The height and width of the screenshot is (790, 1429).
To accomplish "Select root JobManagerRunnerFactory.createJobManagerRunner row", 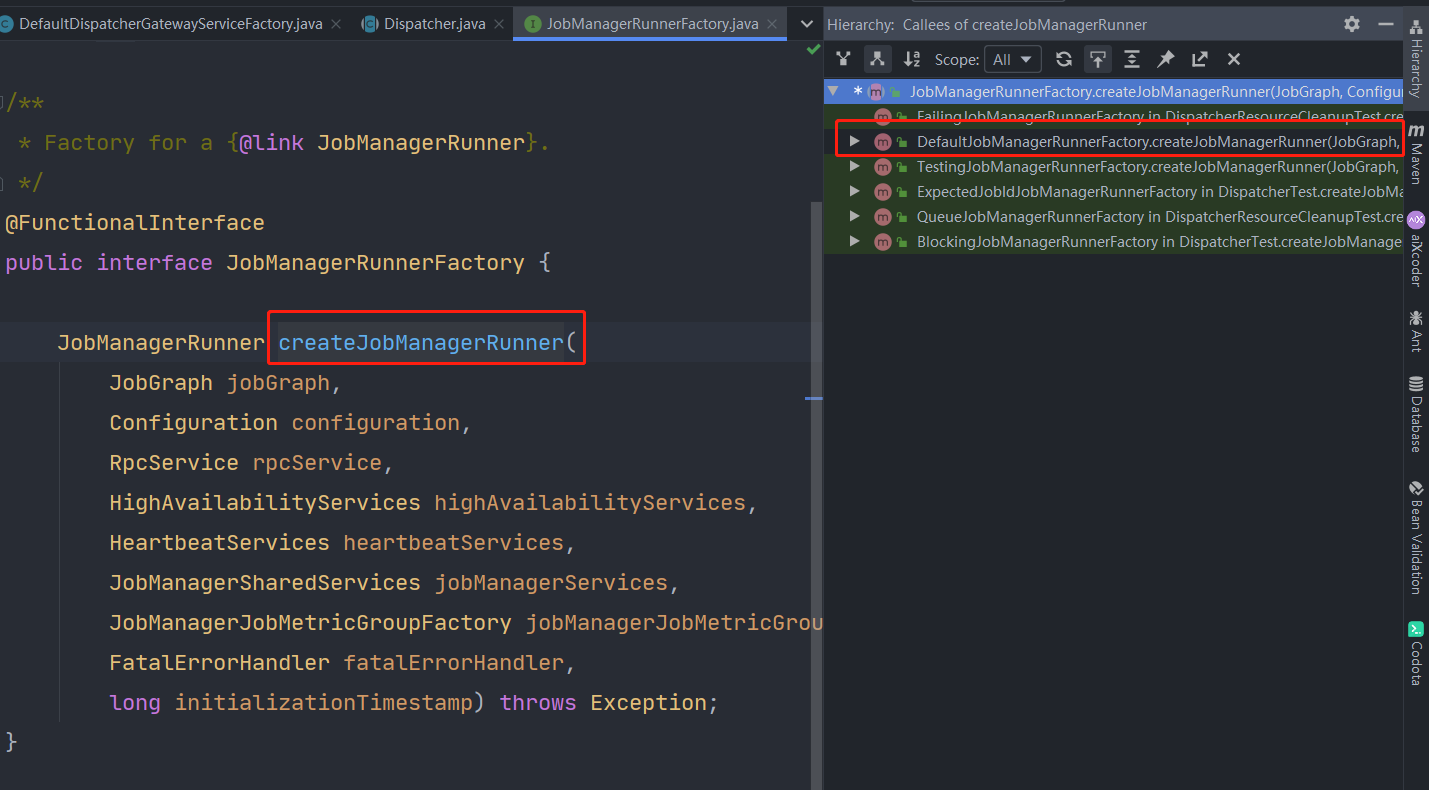I will point(1114,91).
